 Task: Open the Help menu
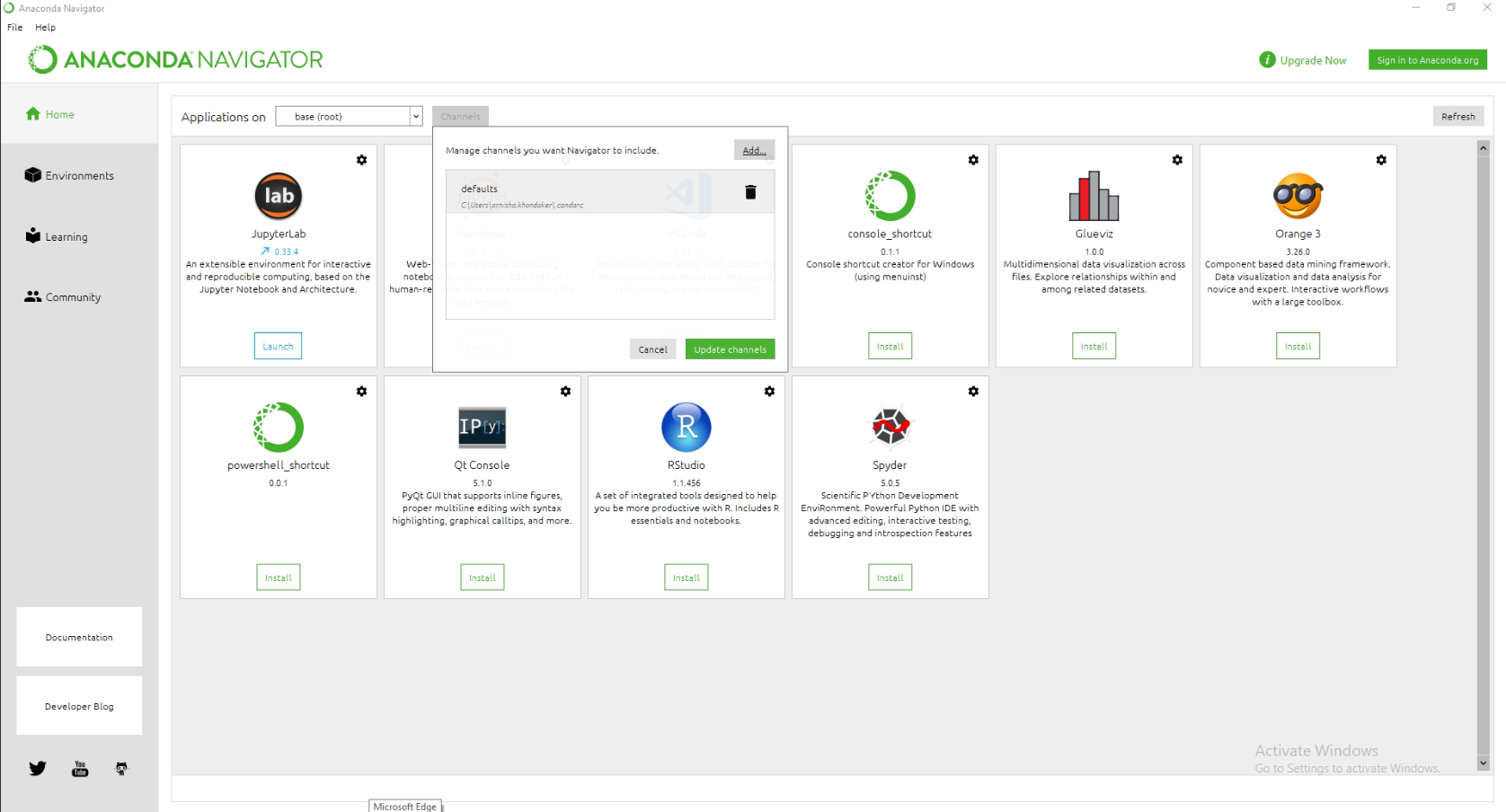[x=45, y=27]
